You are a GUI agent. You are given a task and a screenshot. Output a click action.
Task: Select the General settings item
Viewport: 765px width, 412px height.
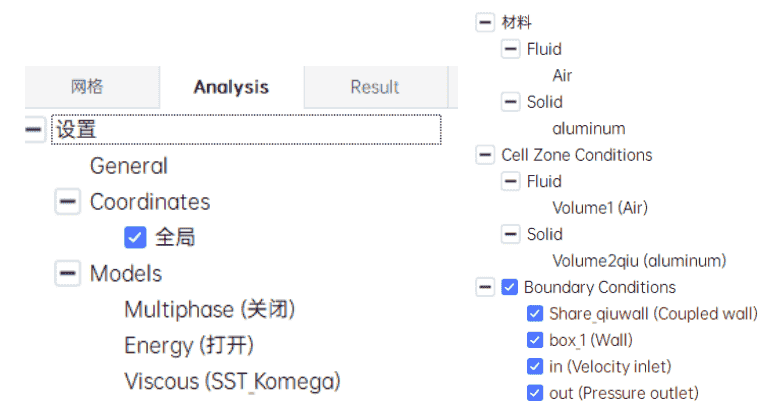(129, 166)
